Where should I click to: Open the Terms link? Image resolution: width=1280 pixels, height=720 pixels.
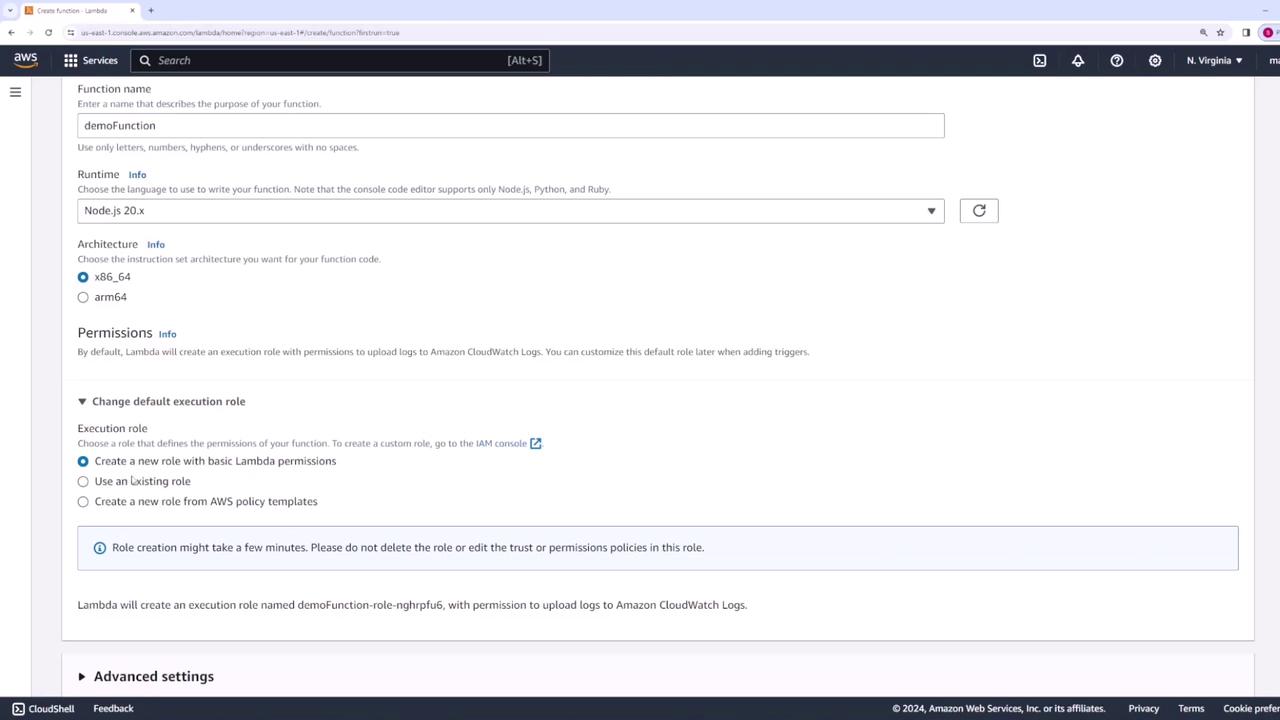pyautogui.click(x=1191, y=708)
